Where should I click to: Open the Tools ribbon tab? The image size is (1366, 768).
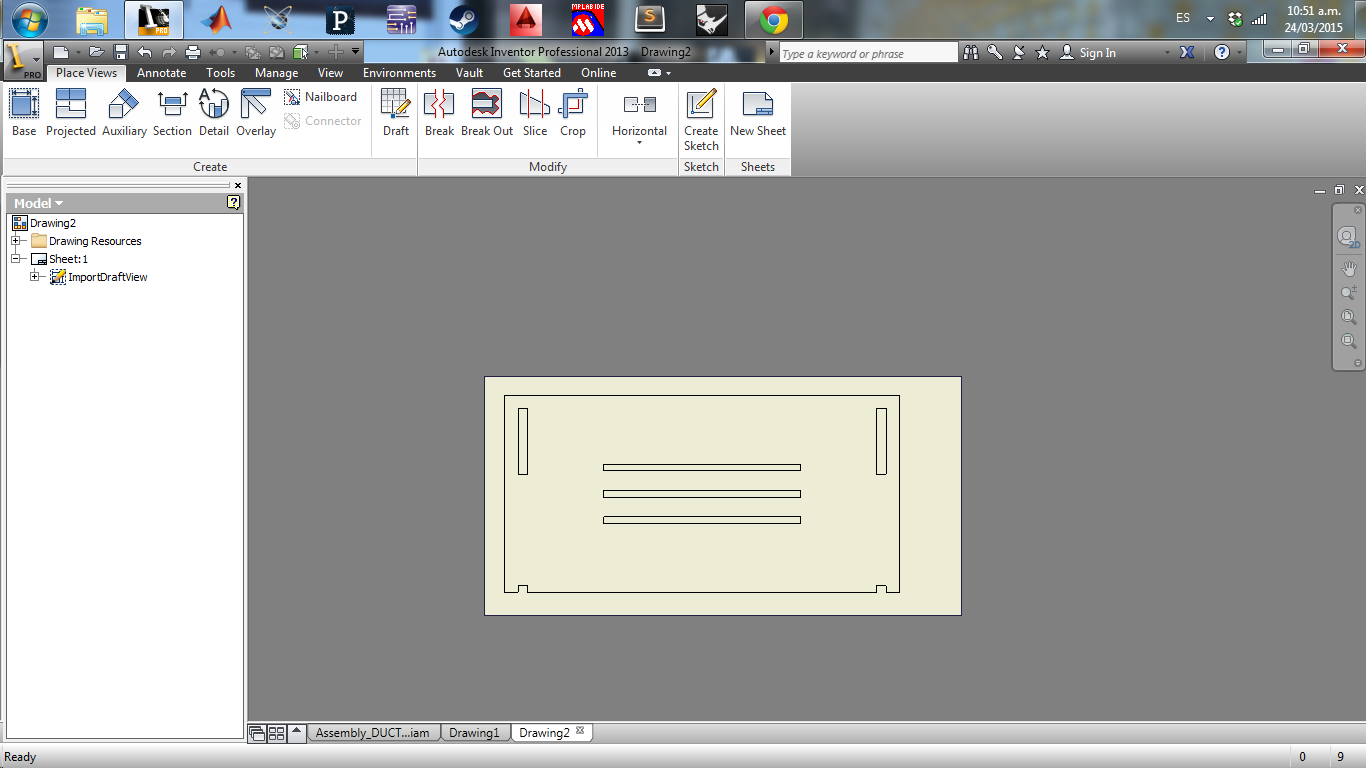coord(221,73)
